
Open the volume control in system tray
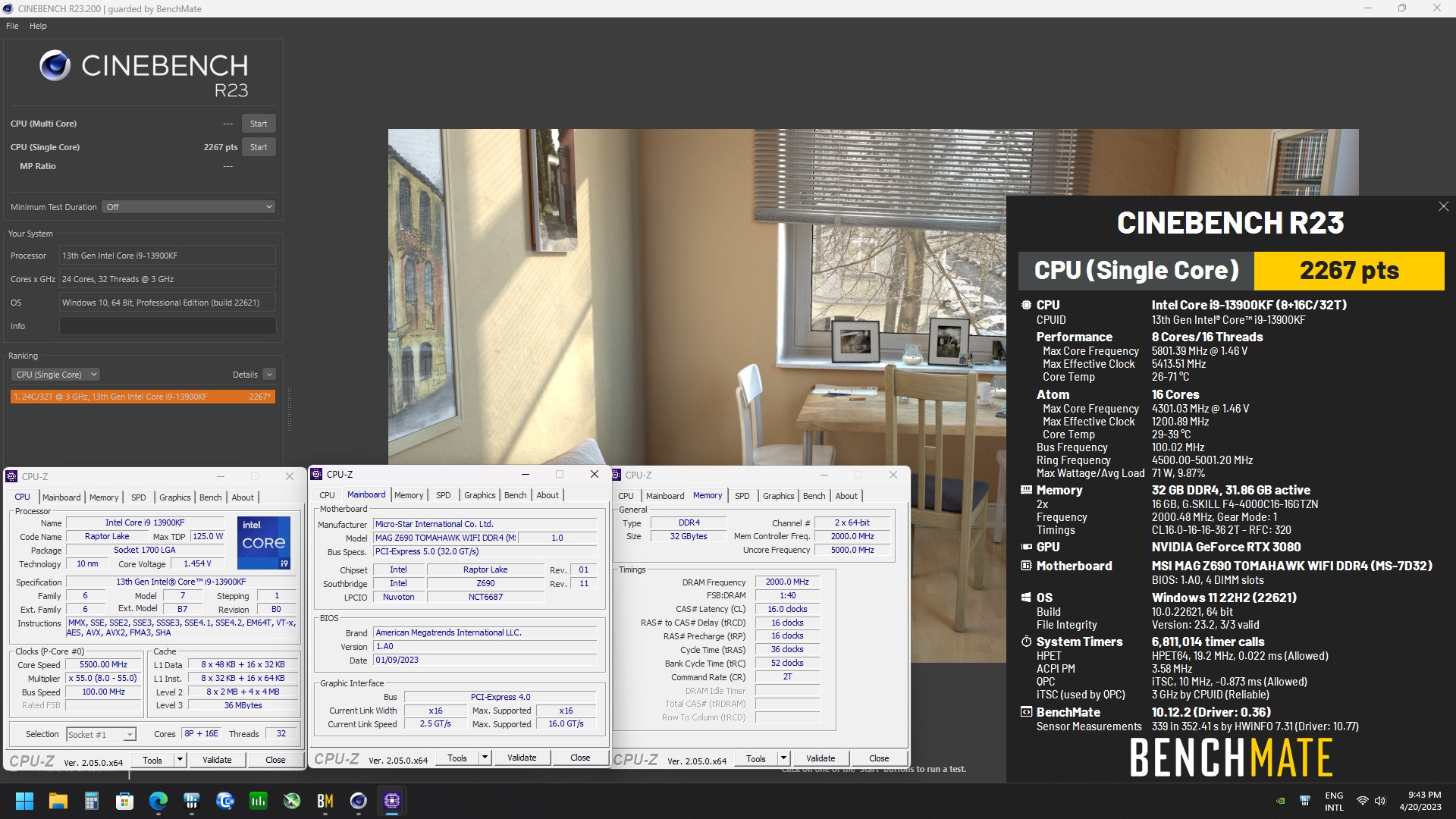1380,801
